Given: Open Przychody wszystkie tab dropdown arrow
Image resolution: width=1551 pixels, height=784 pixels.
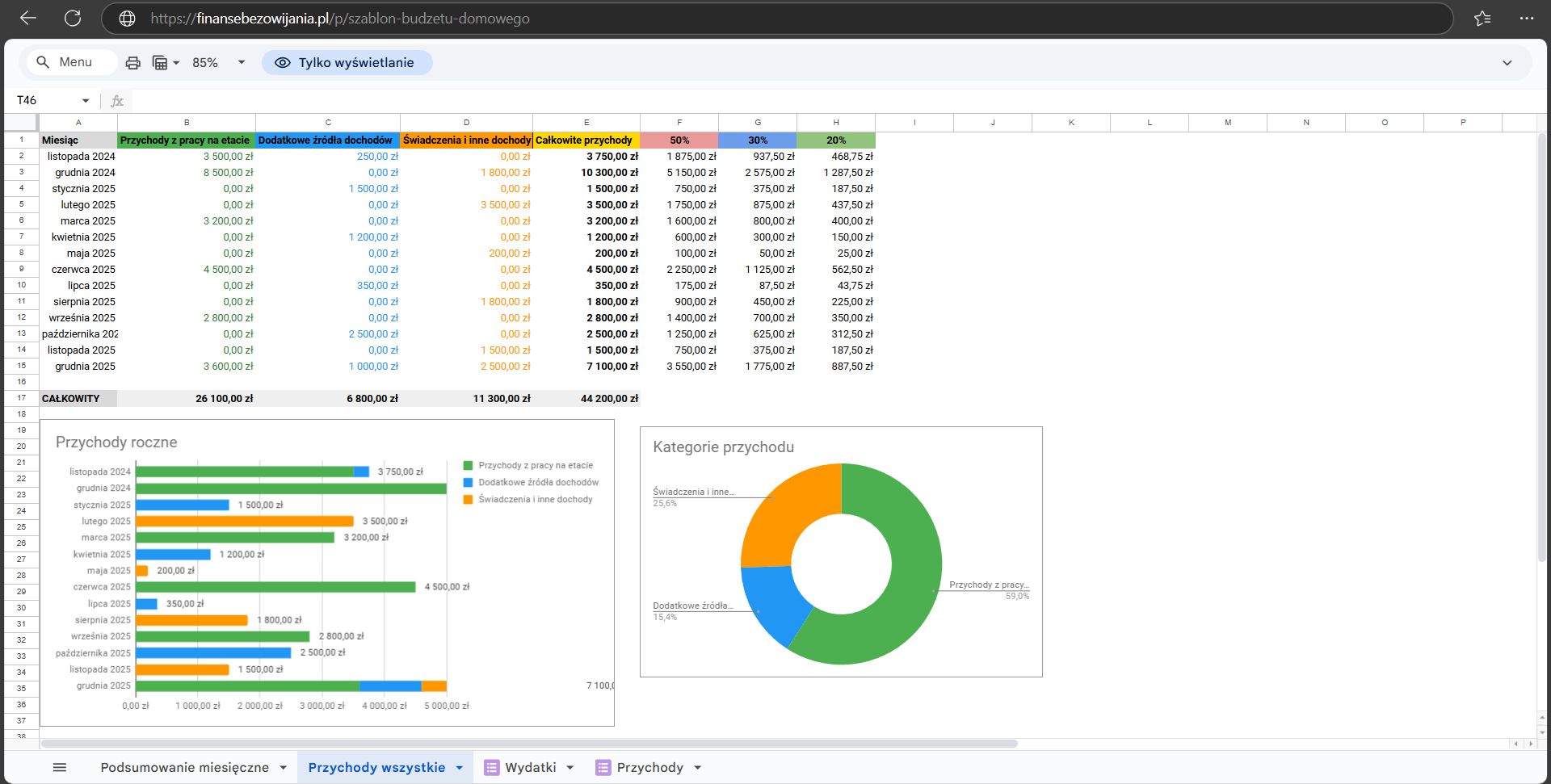Looking at the screenshot, I should click(x=460, y=768).
